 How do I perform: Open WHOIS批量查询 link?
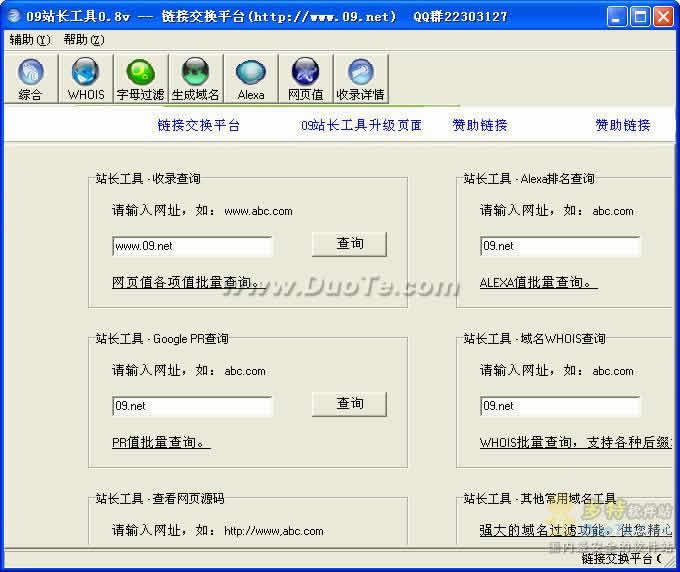576,443
